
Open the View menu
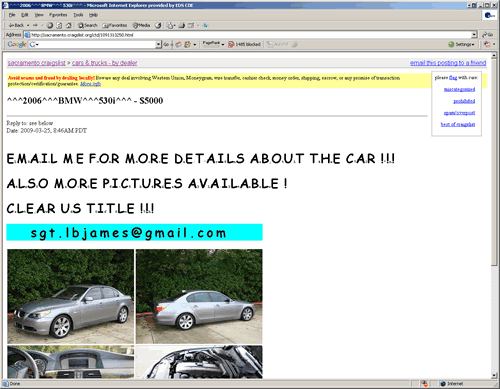(x=39, y=15)
